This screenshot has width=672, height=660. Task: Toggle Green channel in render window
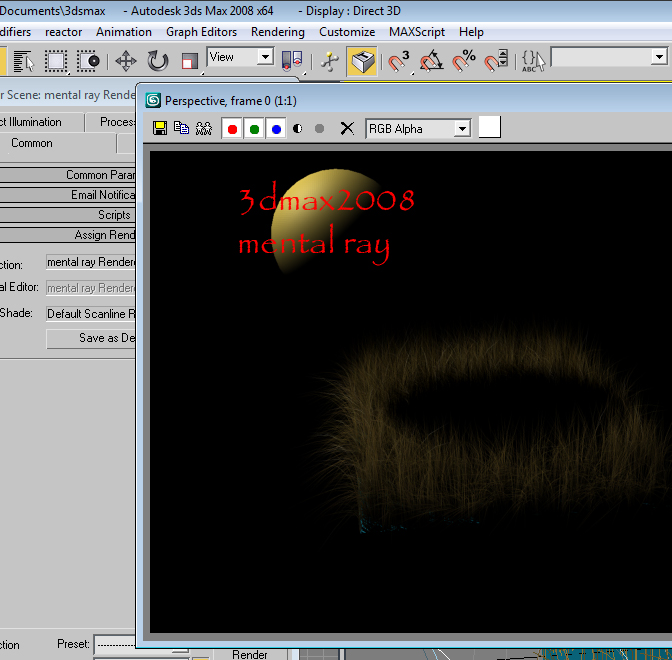pyautogui.click(x=254, y=129)
